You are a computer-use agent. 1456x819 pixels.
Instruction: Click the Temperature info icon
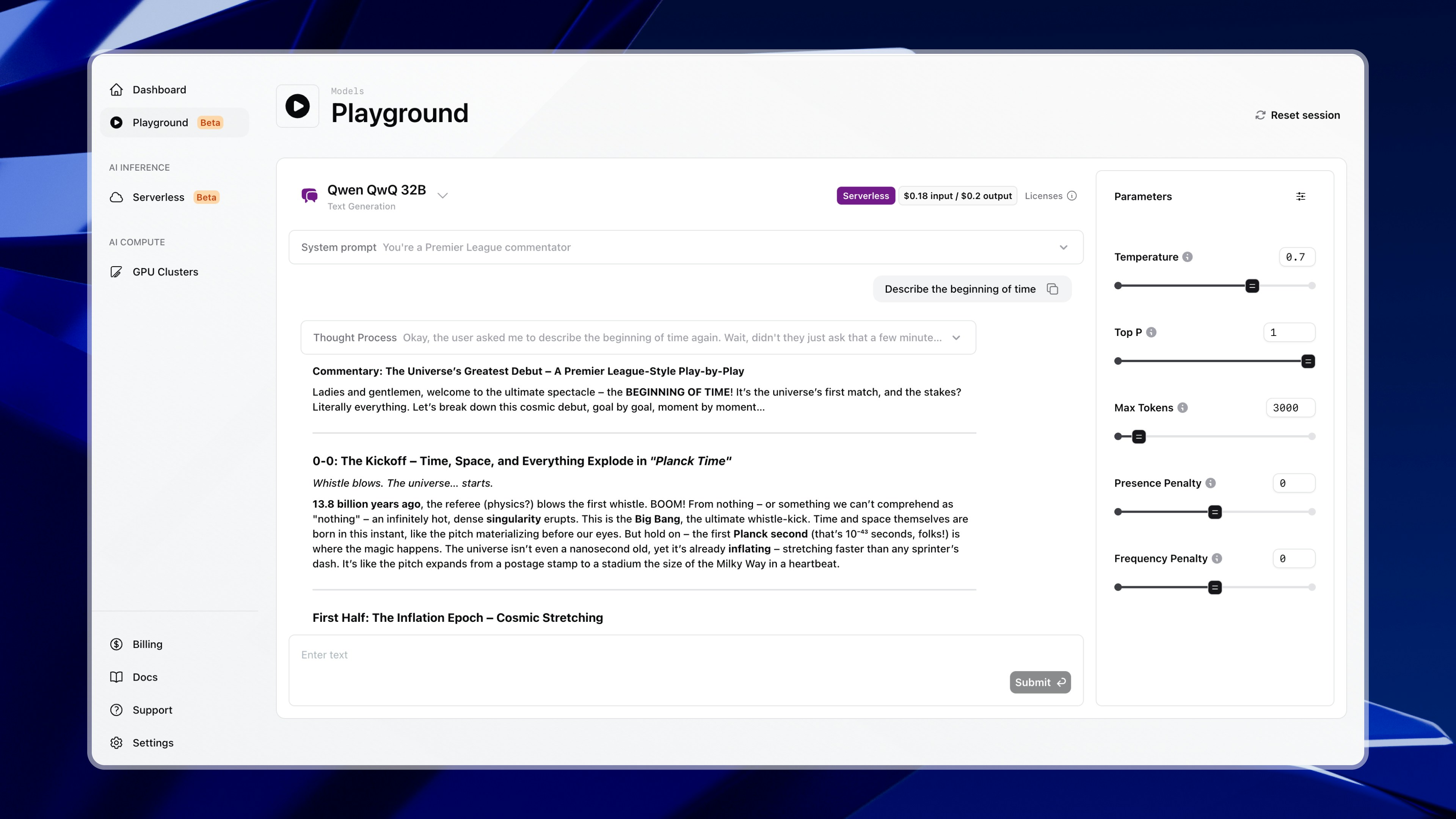tap(1188, 257)
